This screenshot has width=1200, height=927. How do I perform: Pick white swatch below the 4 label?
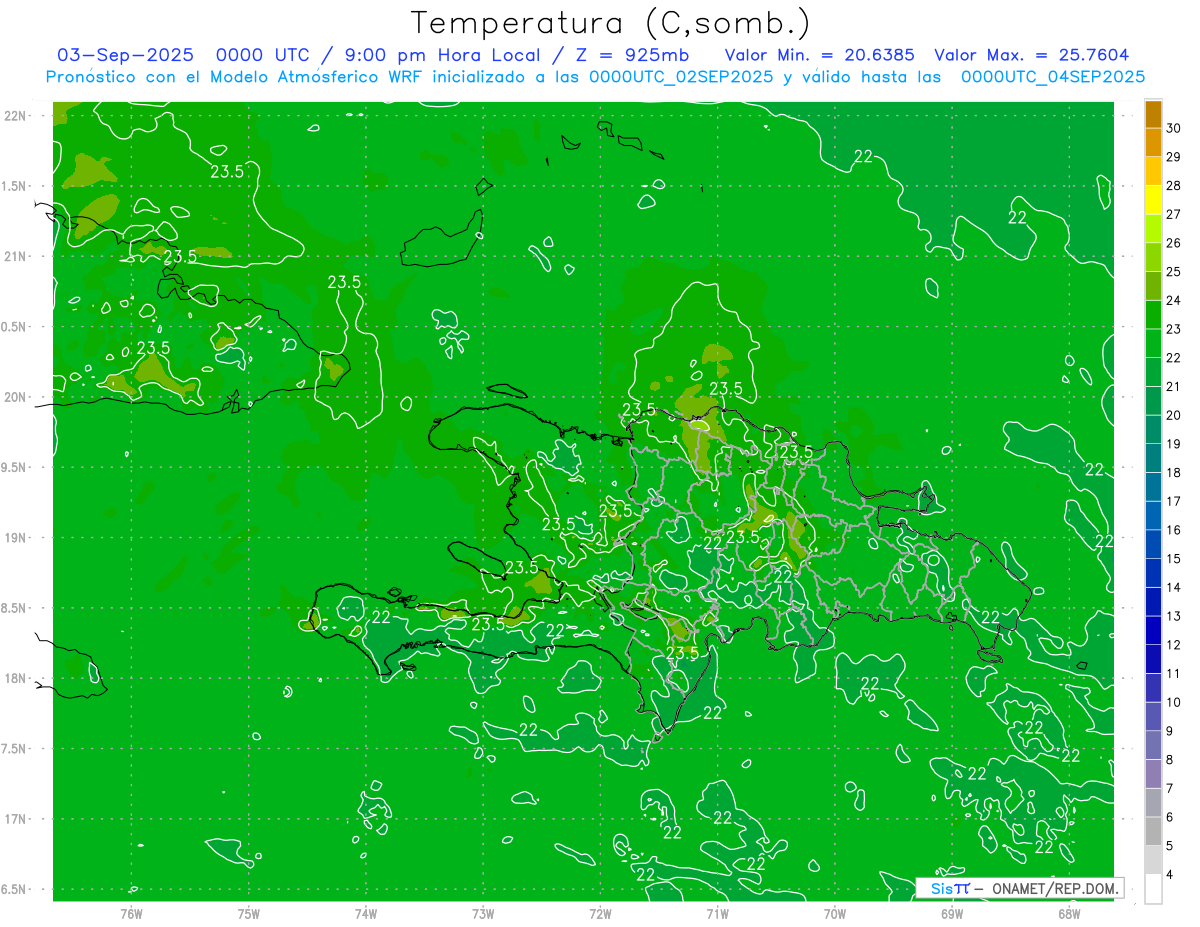pyautogui.click(x=1153, y=889)
